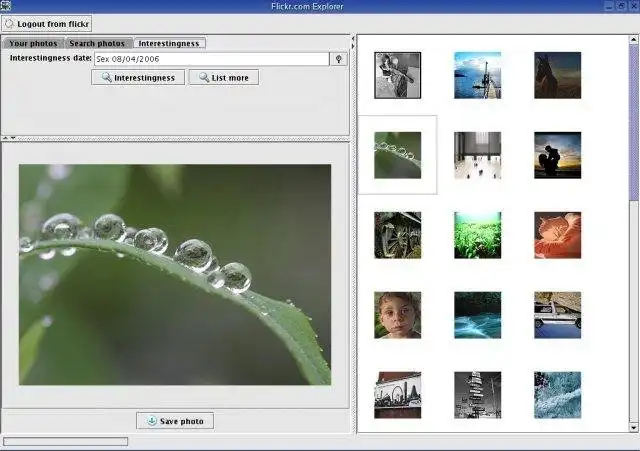Select the Interestingness tab

(169, 43)
